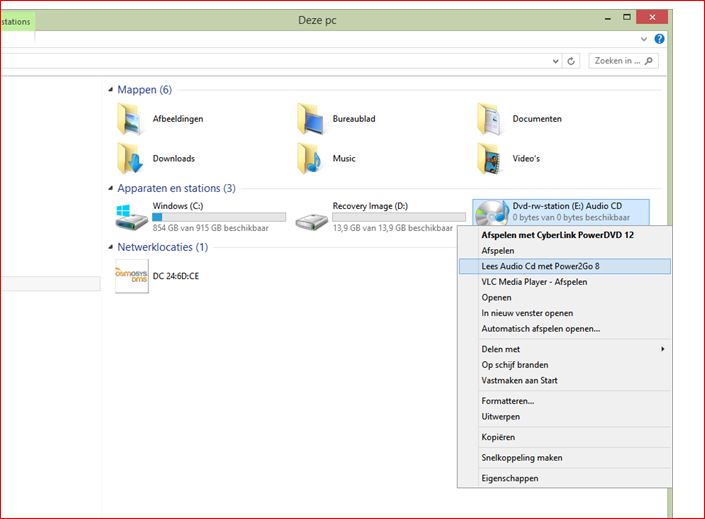This screenshot has height=519, width=705.
Task: Close the Deze pc window
Action: tap(652, 18)
